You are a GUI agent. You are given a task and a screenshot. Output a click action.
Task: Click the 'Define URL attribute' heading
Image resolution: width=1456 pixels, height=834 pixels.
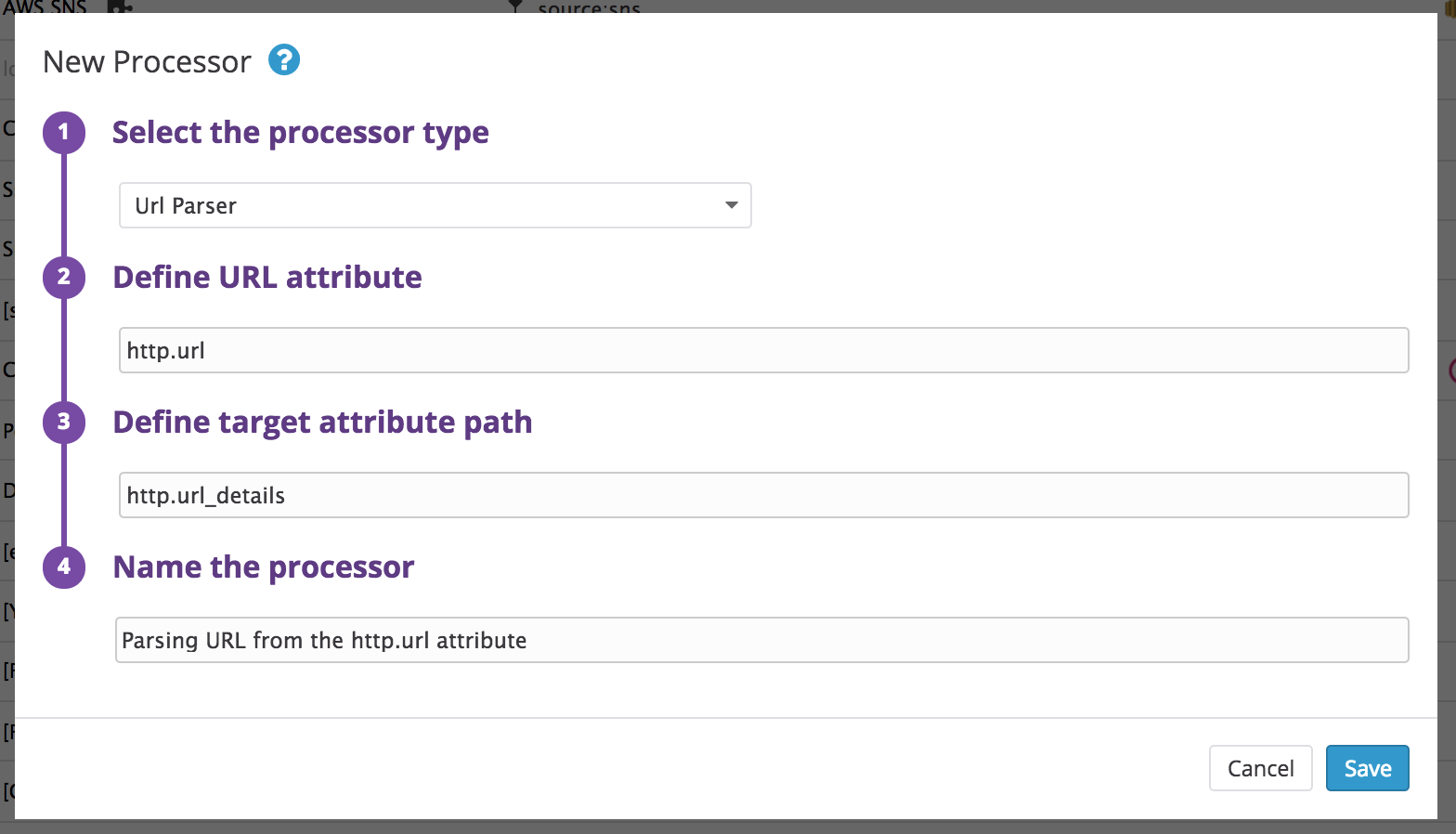click(x=267, y=277)
